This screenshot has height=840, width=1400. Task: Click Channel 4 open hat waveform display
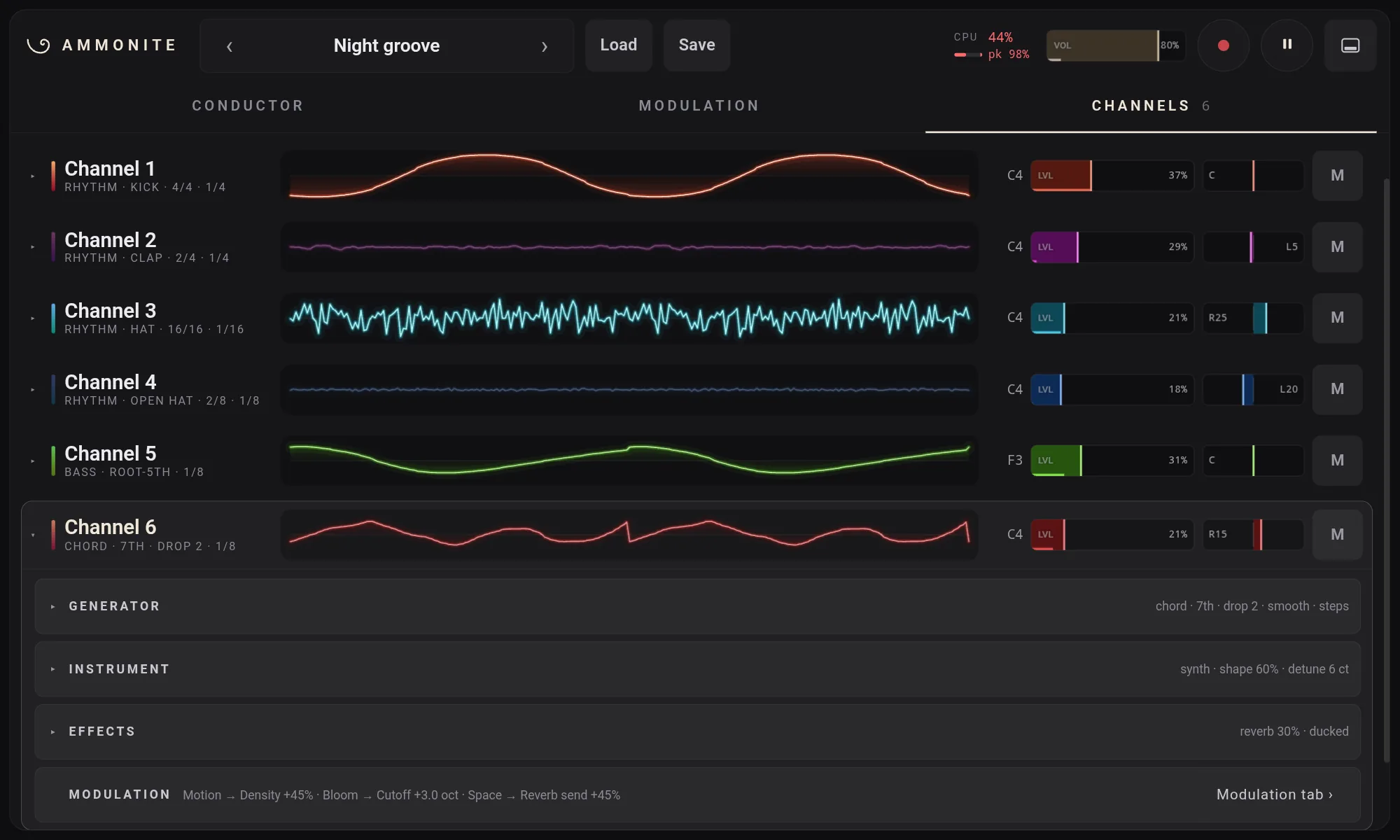629,389
